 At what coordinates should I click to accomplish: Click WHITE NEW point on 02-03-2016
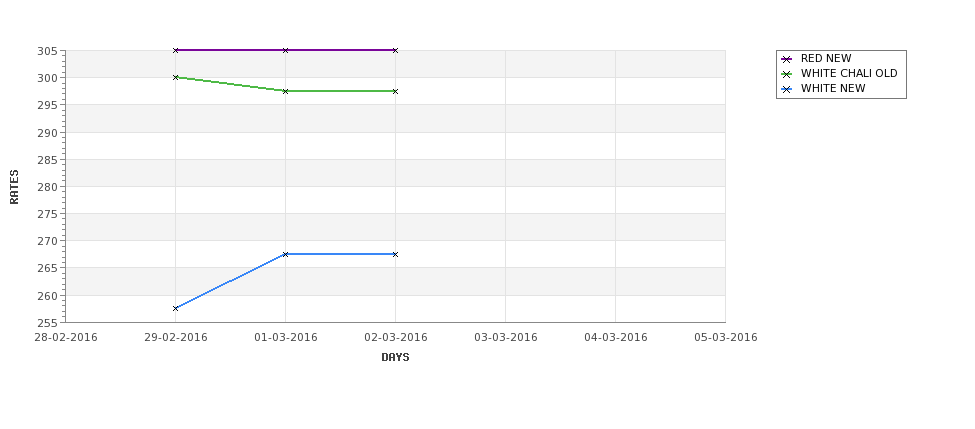(x=395, y=254)
